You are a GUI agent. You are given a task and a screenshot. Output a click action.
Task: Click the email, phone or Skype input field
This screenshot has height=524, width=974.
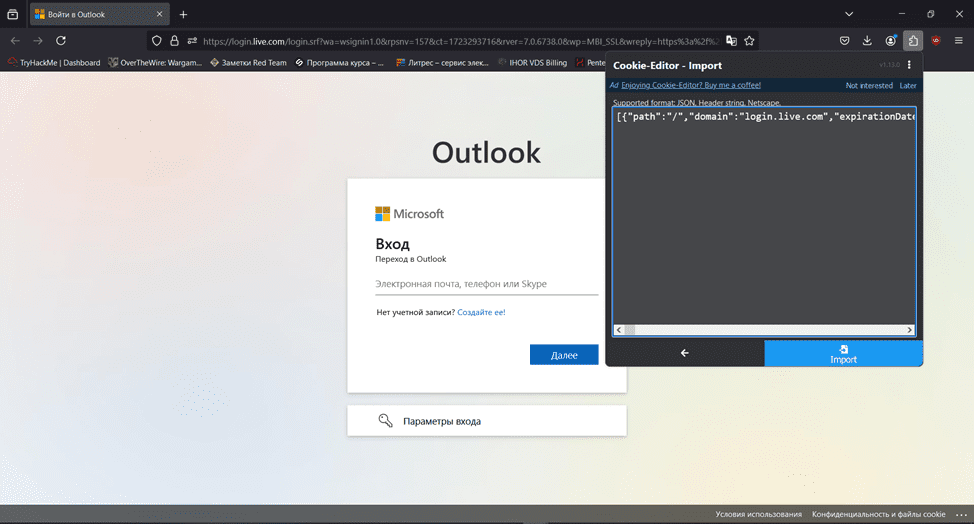point(486,284)
